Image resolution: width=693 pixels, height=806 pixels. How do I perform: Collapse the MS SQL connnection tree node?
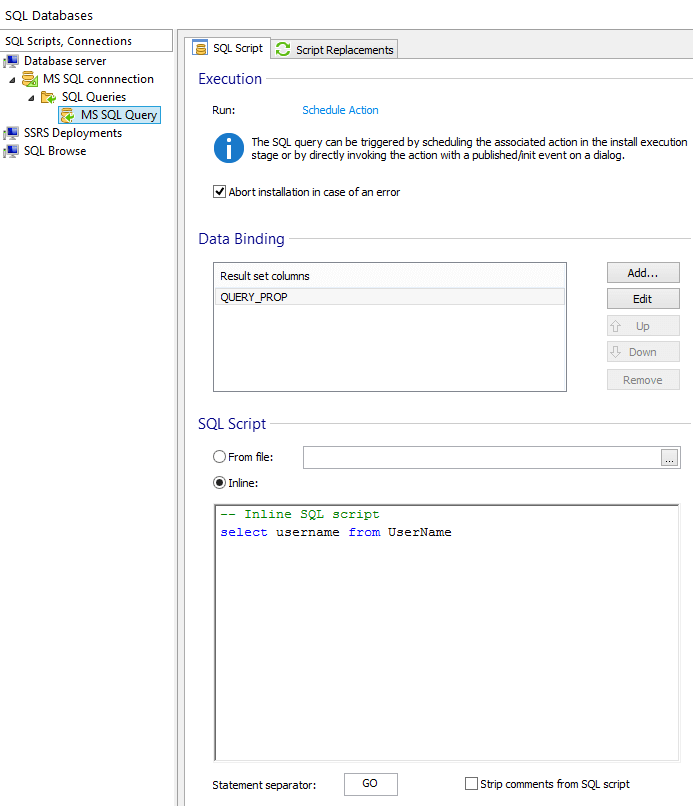tap(12, 80)
